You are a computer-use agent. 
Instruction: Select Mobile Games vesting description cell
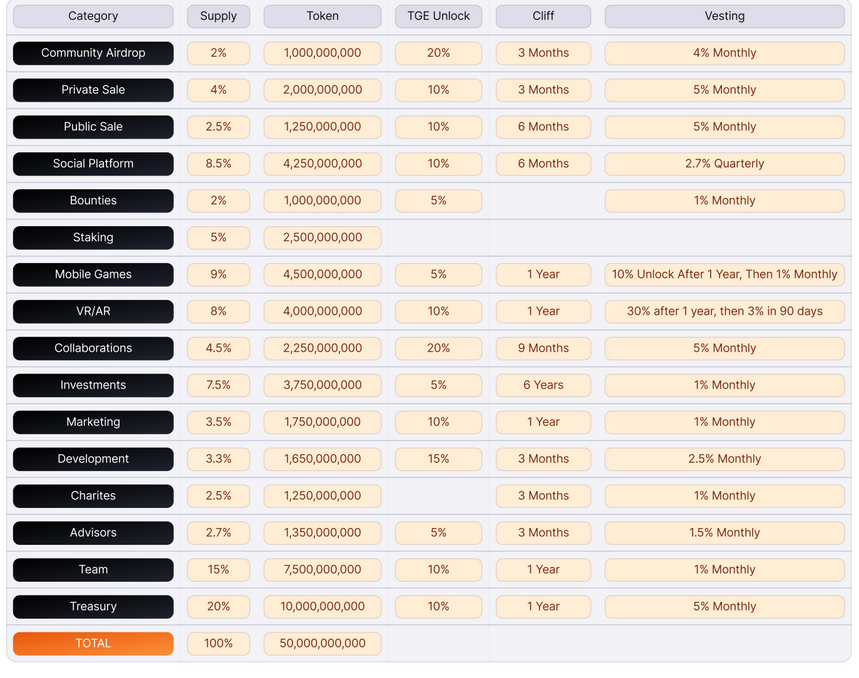[x=724, y=275]
